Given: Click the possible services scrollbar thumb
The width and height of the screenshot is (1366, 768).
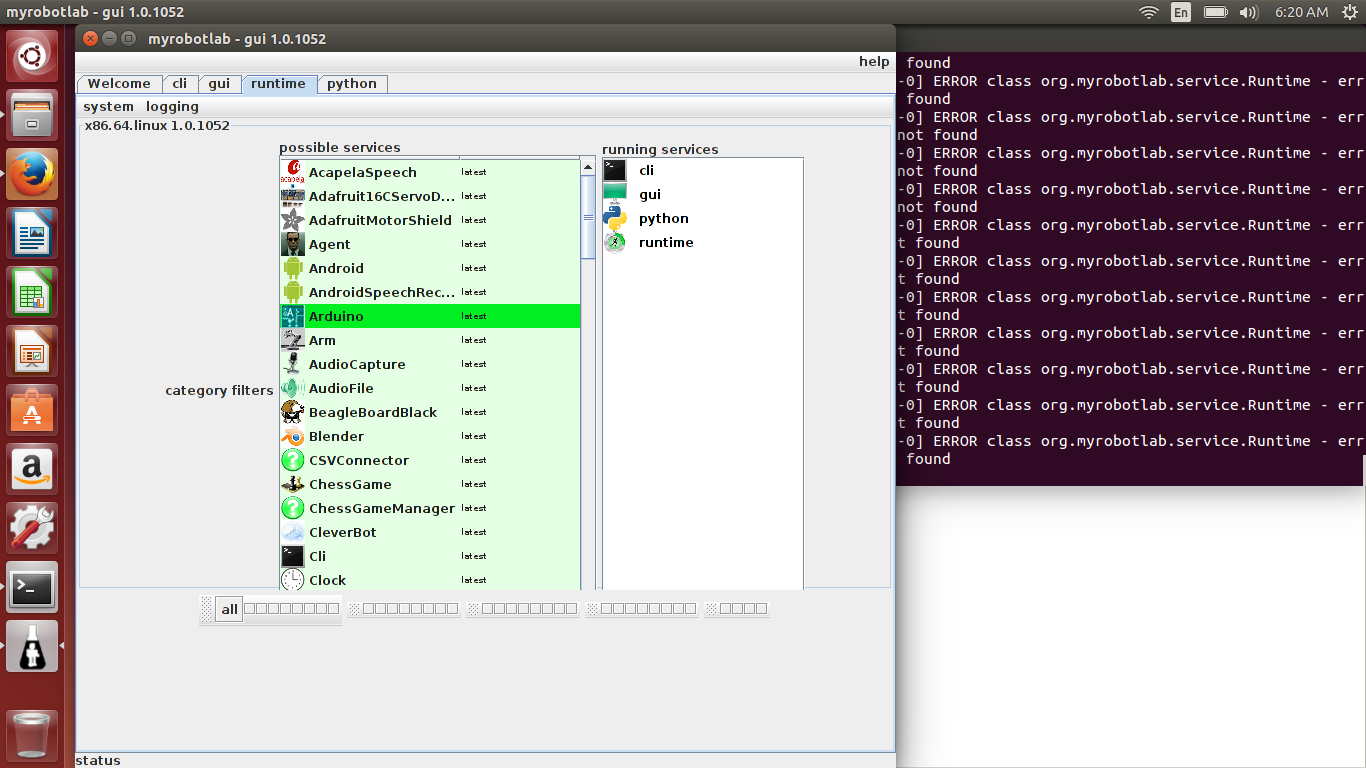Looking at the screenshot, I should pos(588,216).
